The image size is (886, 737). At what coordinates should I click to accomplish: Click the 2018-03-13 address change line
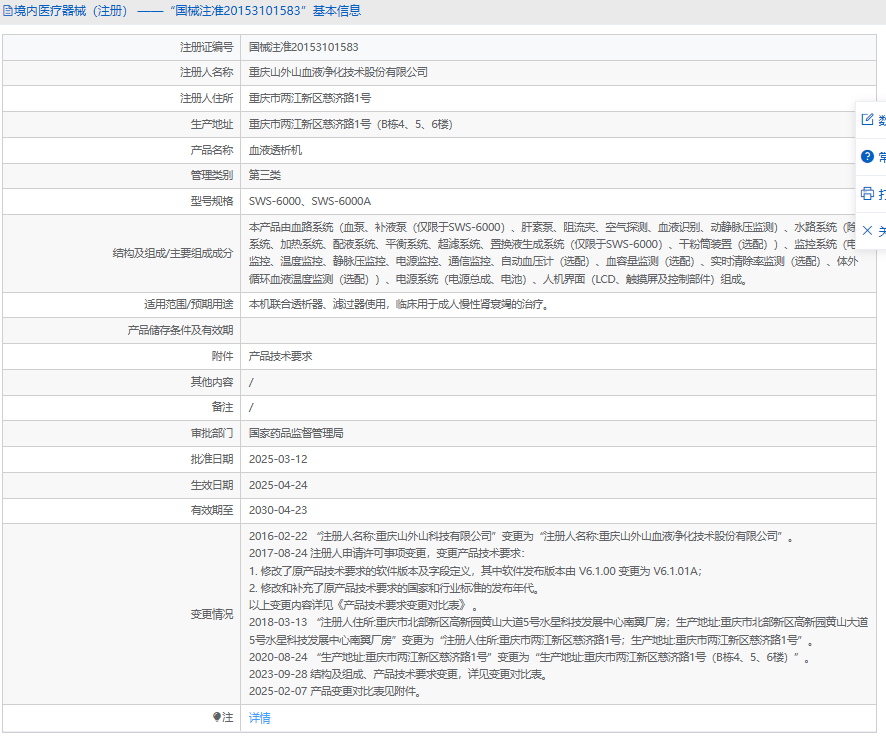coord(558,631)
